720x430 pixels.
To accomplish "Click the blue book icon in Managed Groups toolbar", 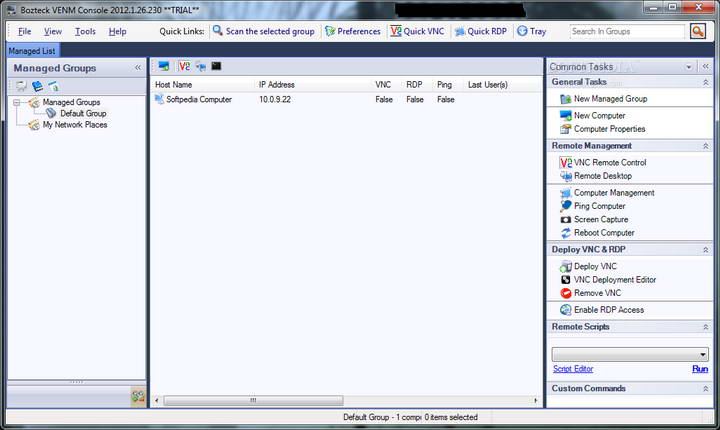I will click(x=37, y=86).
